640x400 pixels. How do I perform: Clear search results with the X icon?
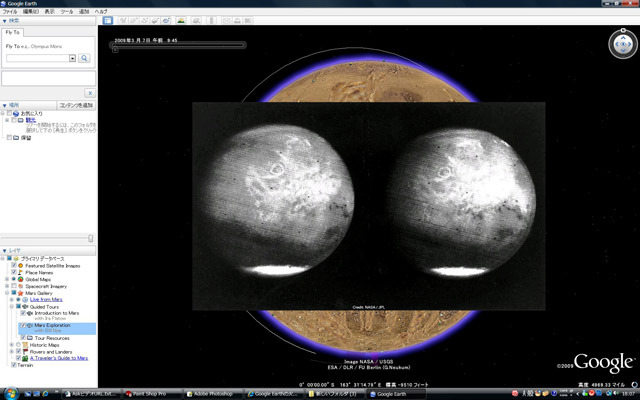click(x=90, y=93)
